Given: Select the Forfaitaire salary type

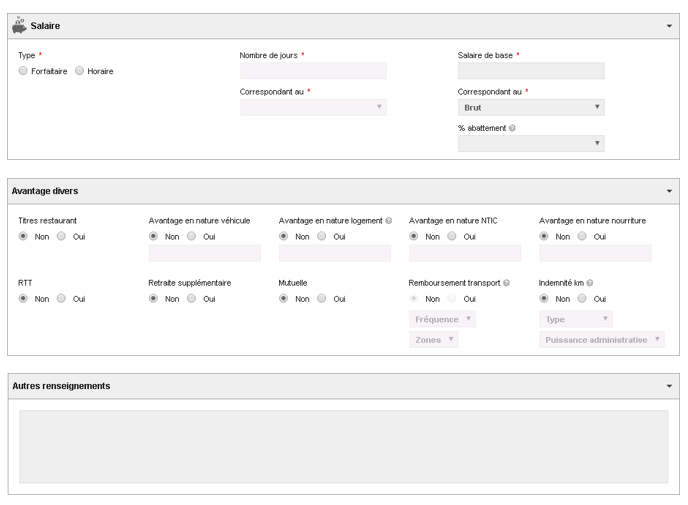Looking at the screenshot, I should 23,71.
